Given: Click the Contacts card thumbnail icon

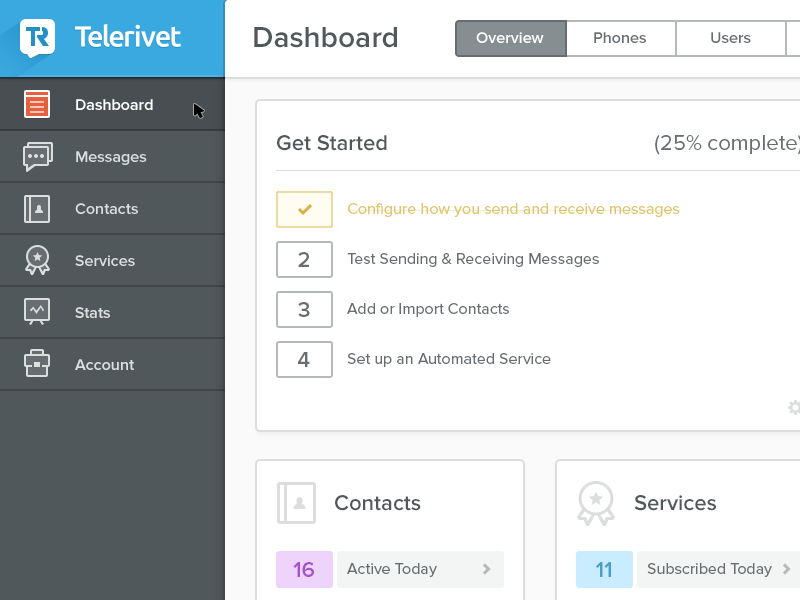Looking at the screenshot, I should tap(296, 503).
